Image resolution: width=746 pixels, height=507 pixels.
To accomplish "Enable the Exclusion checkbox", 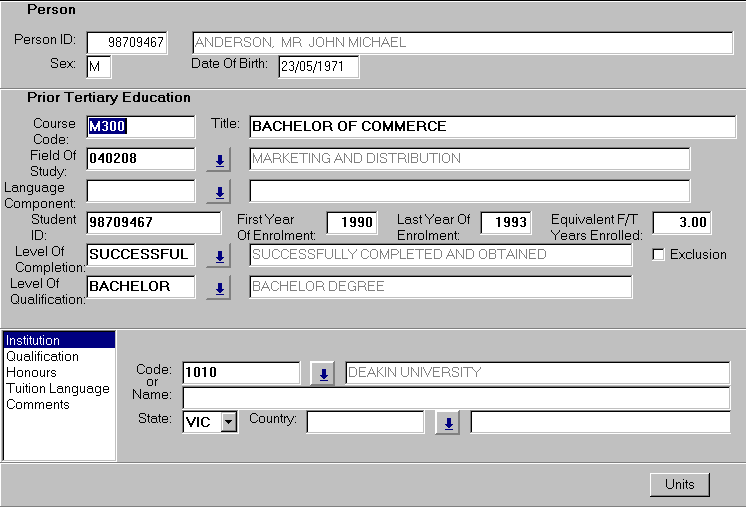I will [x=658, y=255].
